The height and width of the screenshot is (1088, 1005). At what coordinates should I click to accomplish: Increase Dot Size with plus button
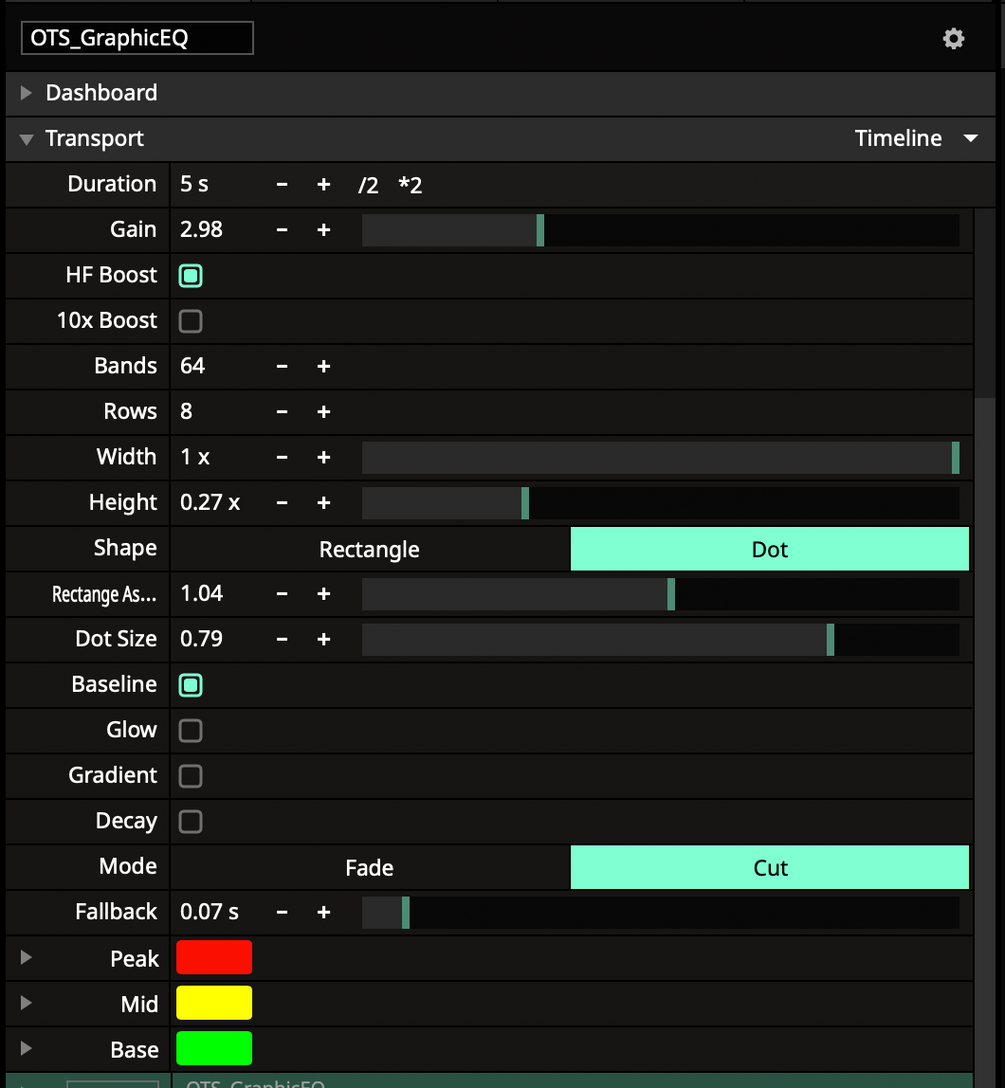tap(324, 639)
